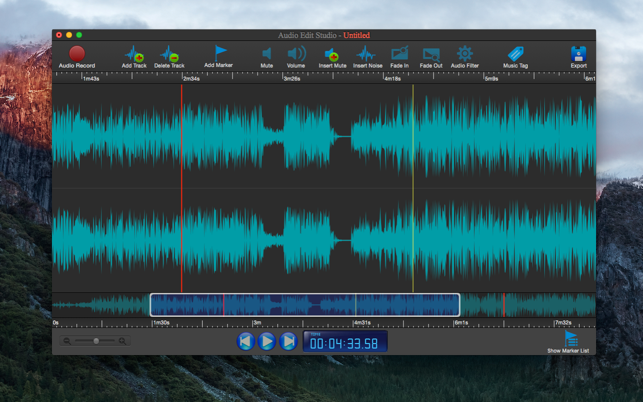The image size is (643, 402).
Task: Open the Audio Filter settings
Action: pyautogui.click(x=465, y=54)
